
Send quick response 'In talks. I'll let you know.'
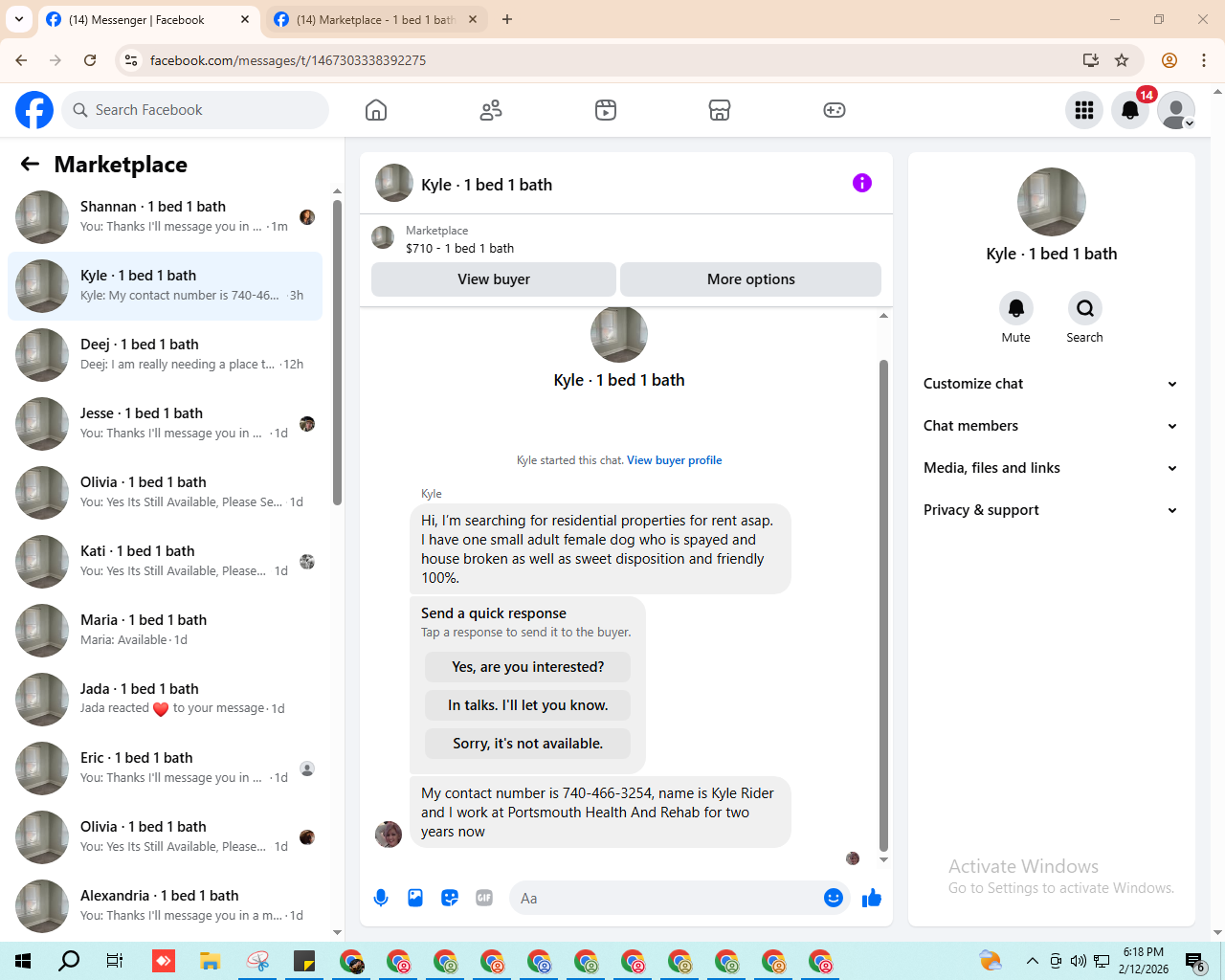[528, 705]
